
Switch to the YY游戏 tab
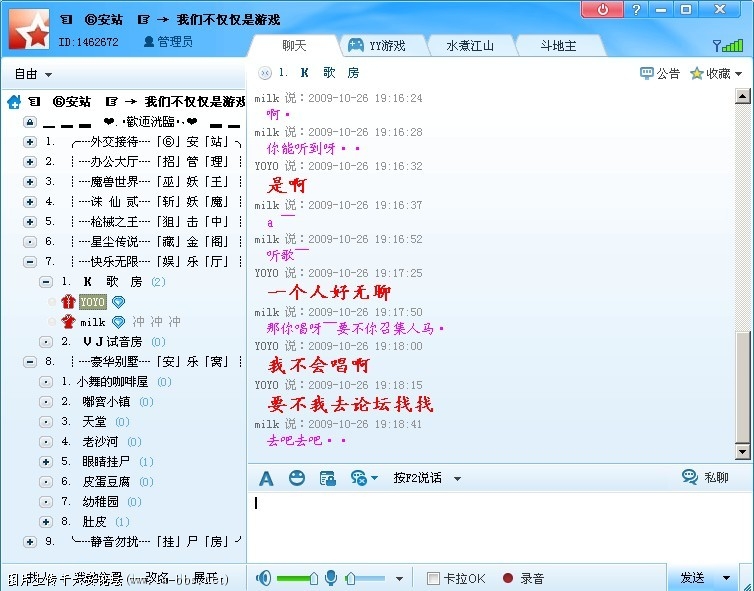pos(376,46)
